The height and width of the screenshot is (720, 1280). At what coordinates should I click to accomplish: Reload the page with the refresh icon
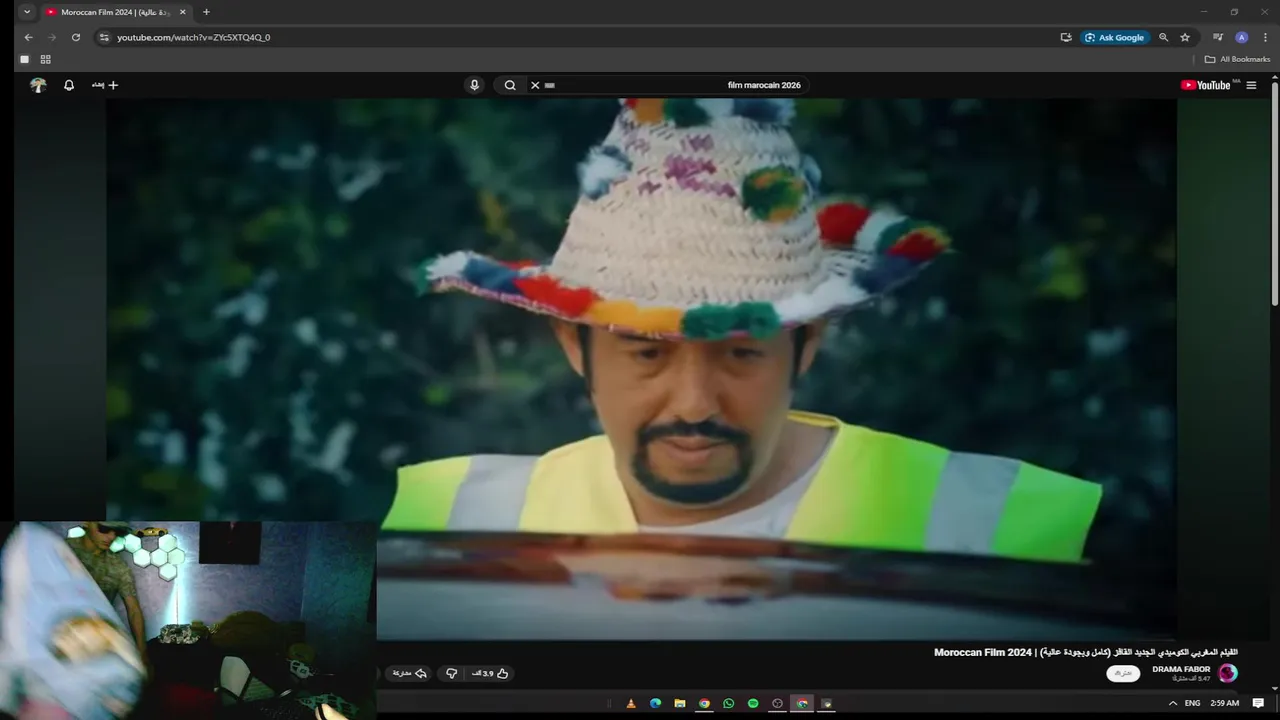tap(76, 37)
